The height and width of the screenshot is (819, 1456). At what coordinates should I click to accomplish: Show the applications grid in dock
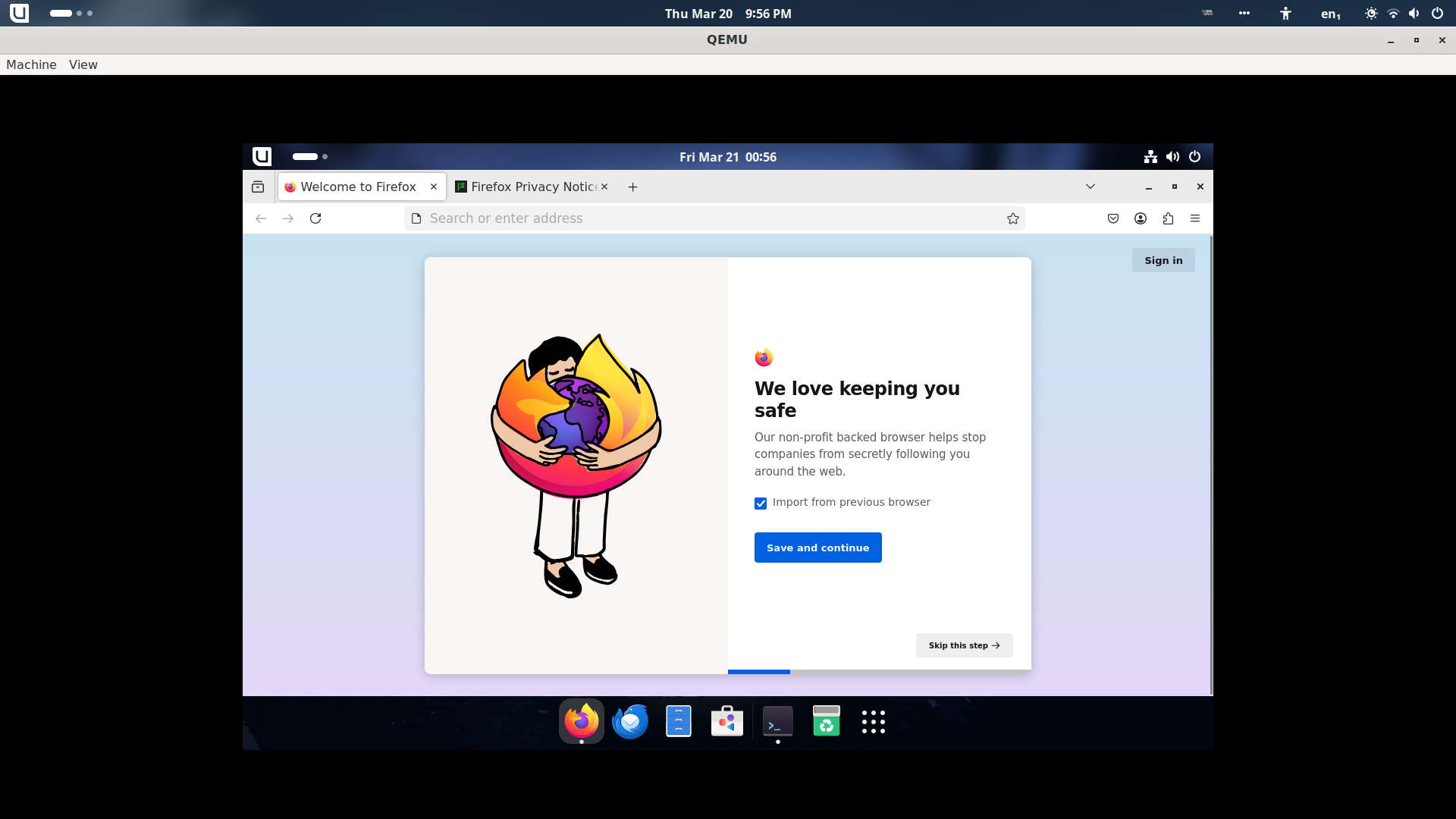coord(873,721)
